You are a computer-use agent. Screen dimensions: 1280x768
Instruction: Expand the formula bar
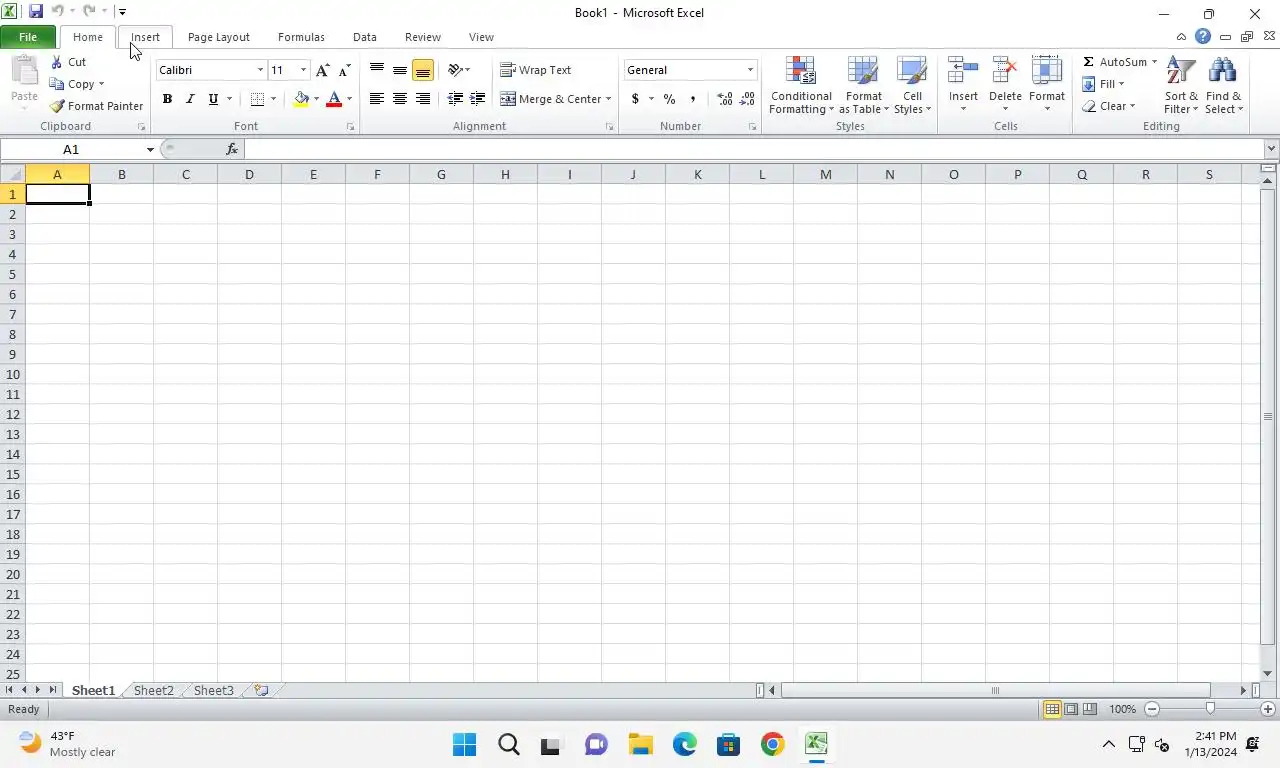(1271, 149)
